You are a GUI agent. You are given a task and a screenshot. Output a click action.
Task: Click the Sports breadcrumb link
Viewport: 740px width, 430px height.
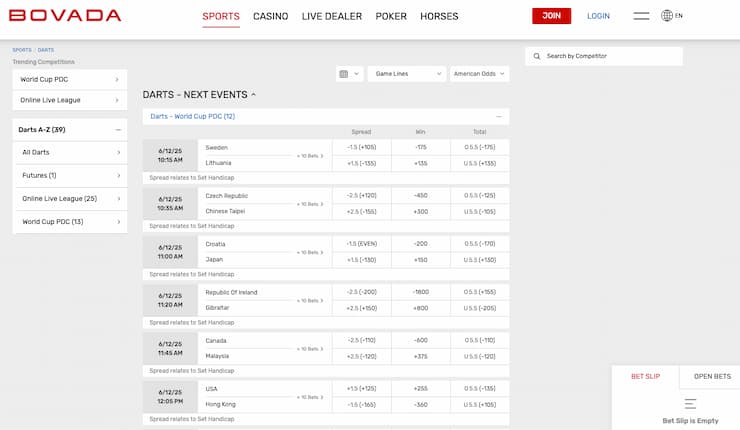22,50
